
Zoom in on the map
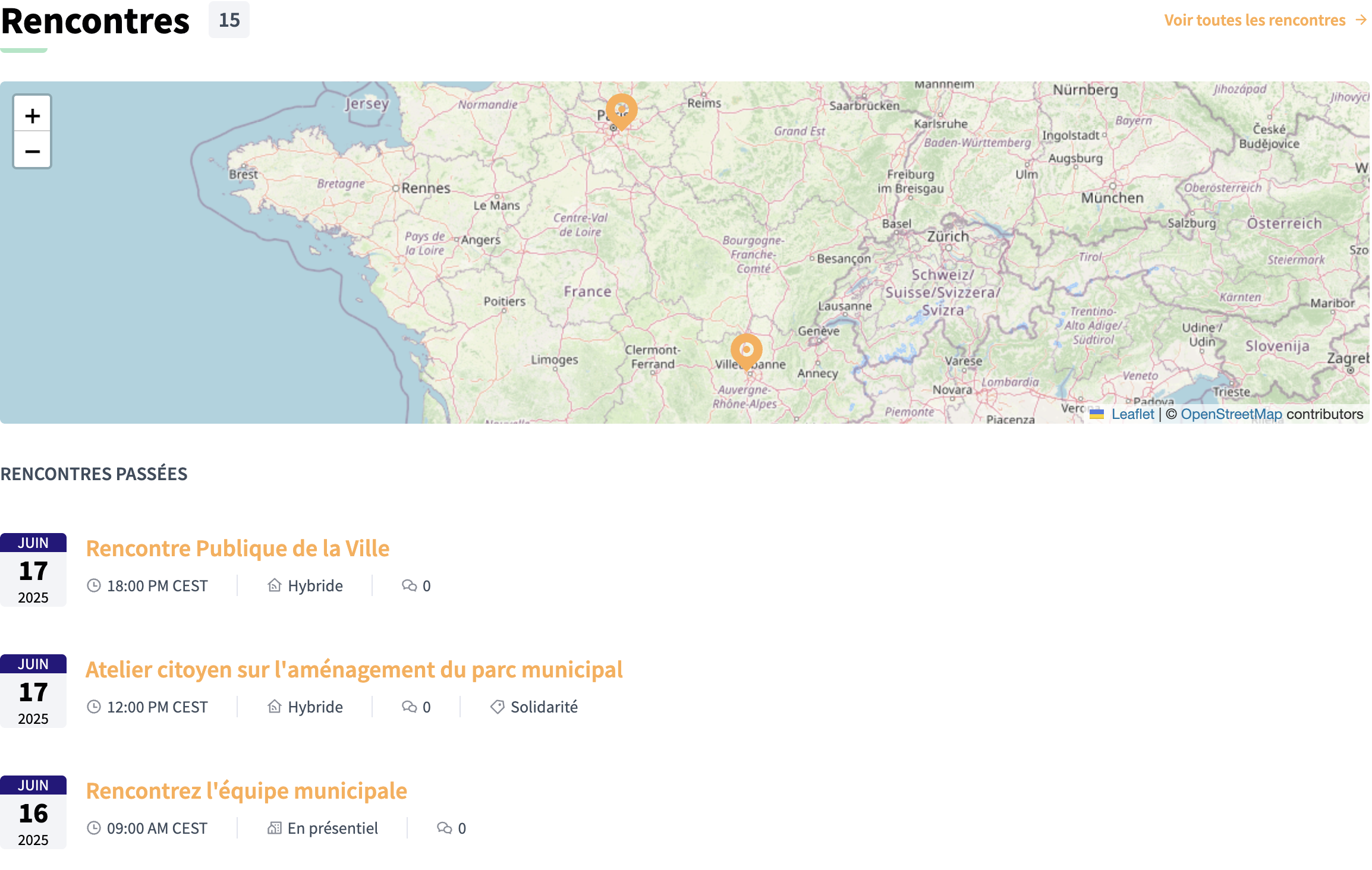pos(33,115)
